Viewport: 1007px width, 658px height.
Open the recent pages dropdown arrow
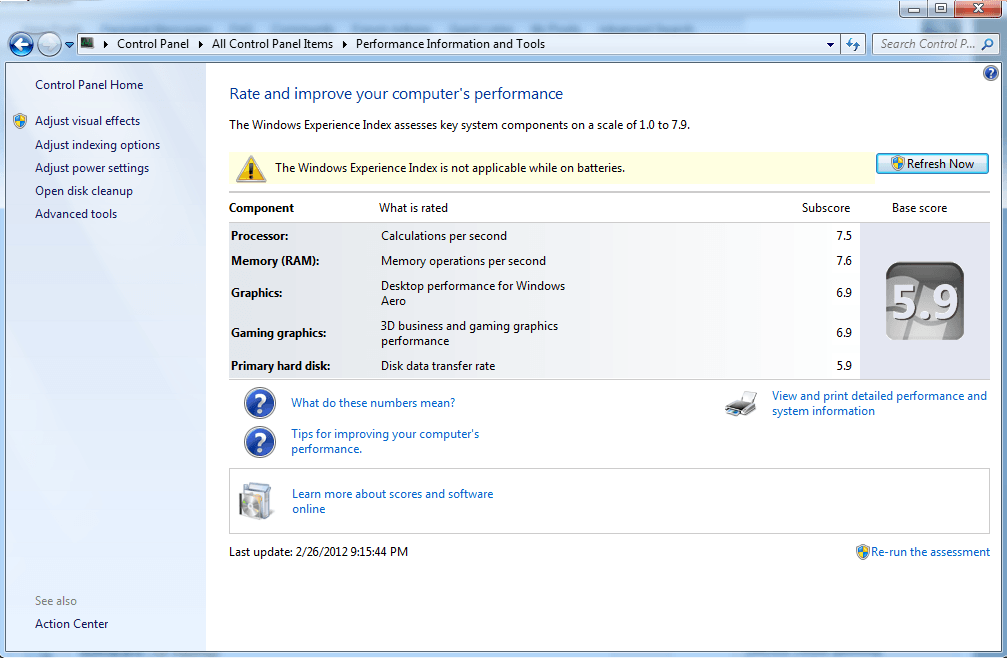click(69, 44)
